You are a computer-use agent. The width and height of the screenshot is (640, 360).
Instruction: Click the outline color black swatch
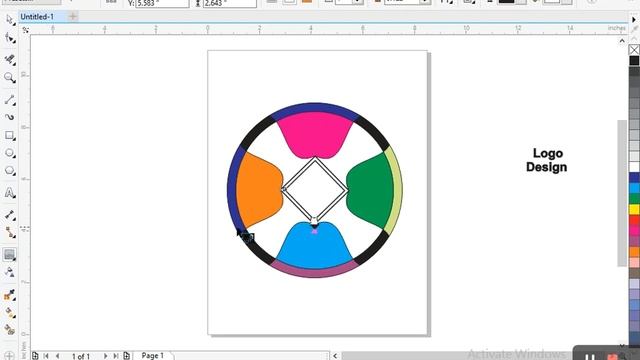506,2
